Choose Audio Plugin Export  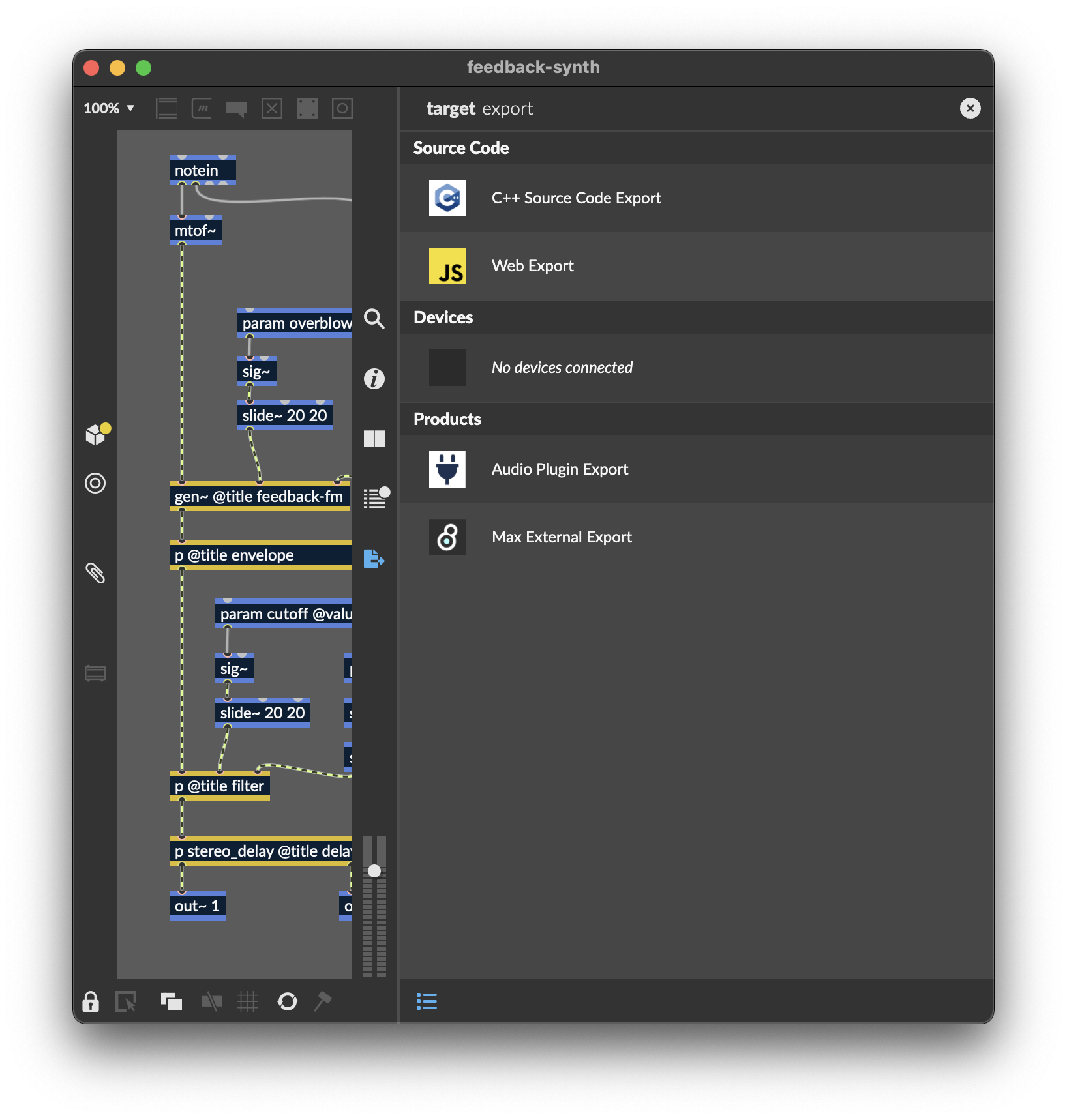click(560, 469)
